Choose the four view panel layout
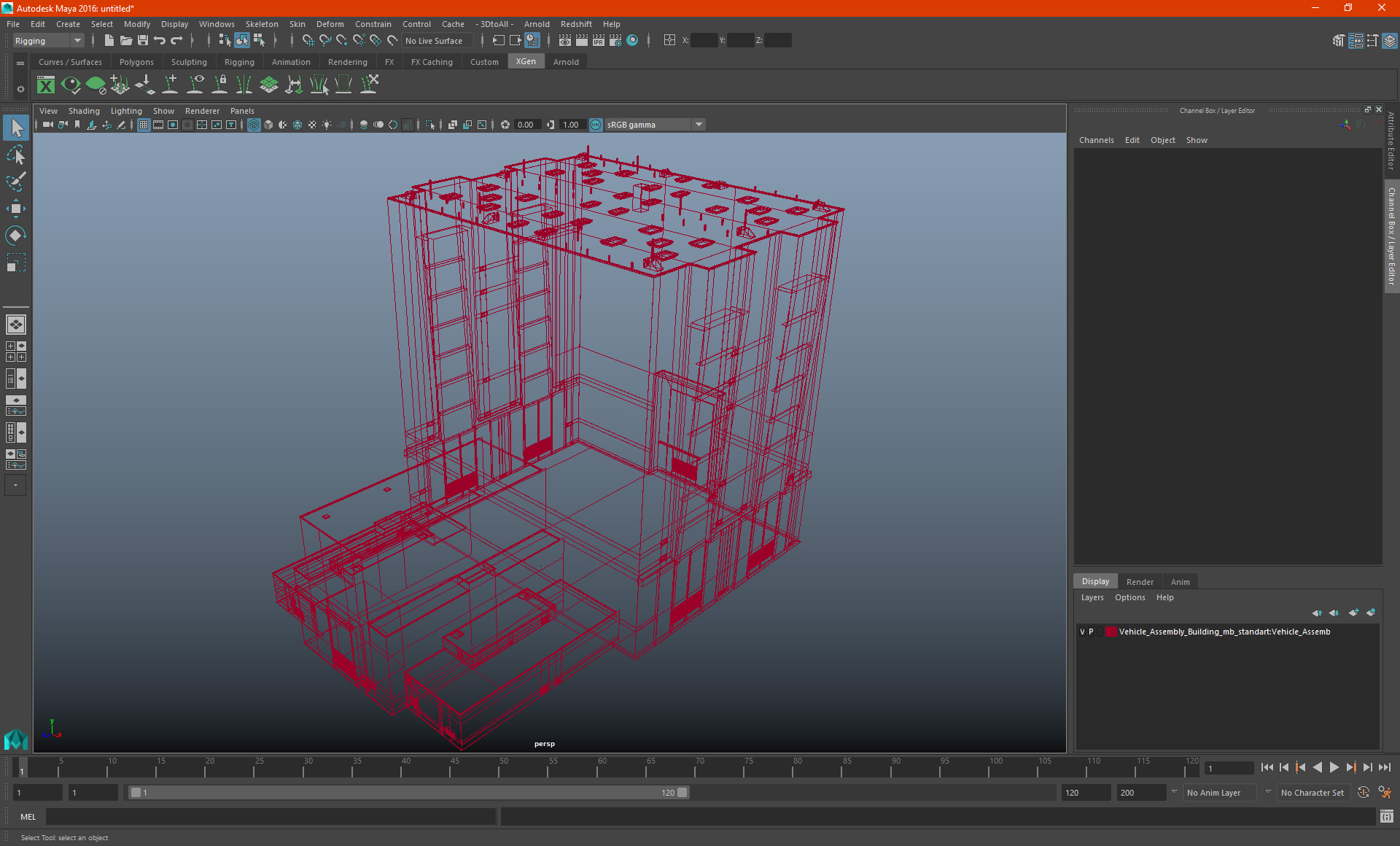The image size is (1400, 846). coord(16,352)
